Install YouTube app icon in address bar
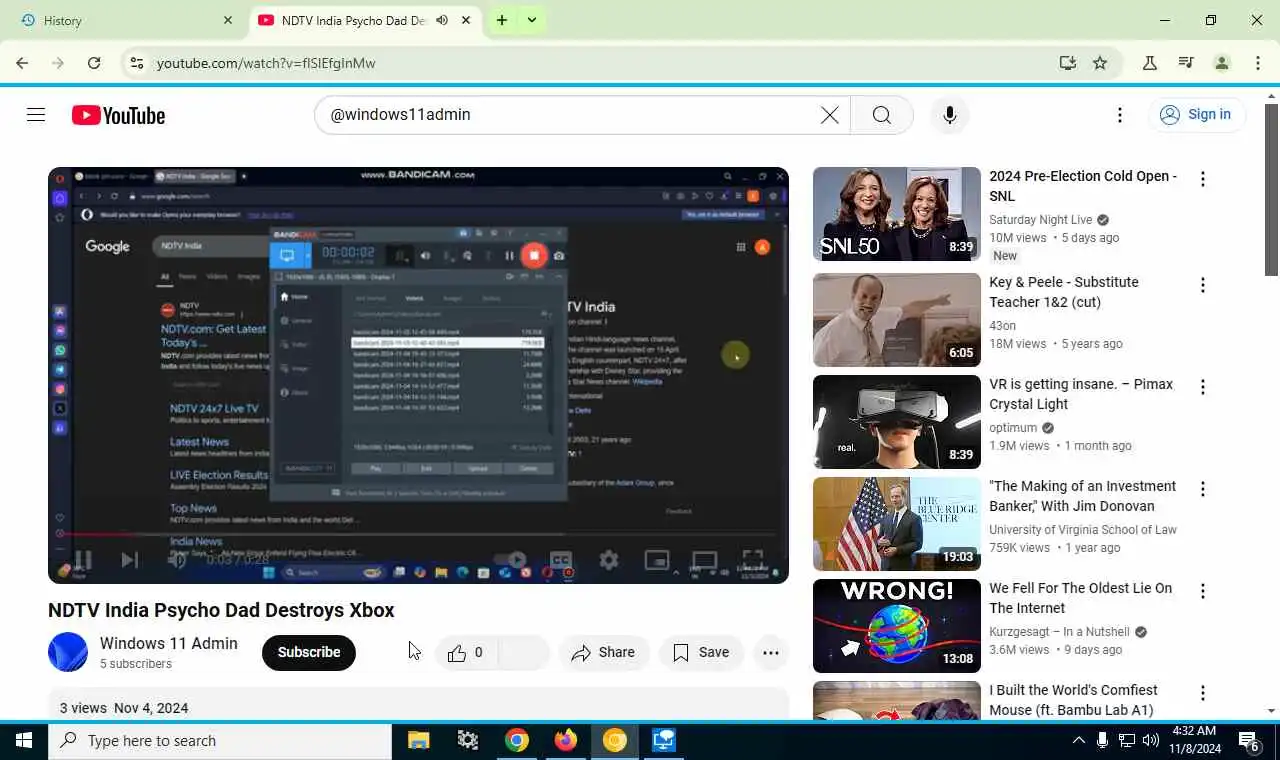The image size is (1280, 760). pyautogui.click(x=1068, y=63)
